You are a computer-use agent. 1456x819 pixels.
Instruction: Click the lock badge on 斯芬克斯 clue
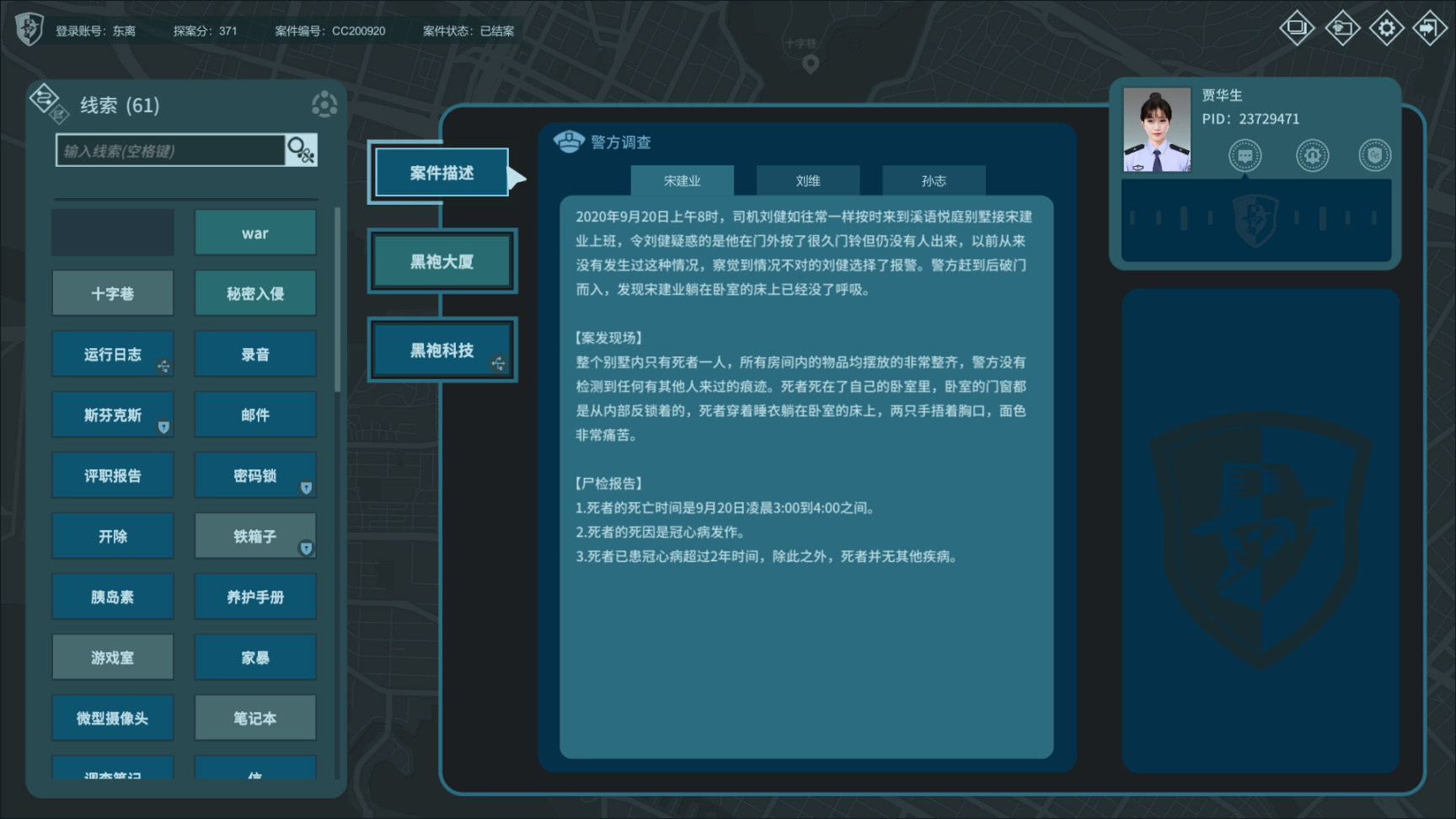click(163, 427)
